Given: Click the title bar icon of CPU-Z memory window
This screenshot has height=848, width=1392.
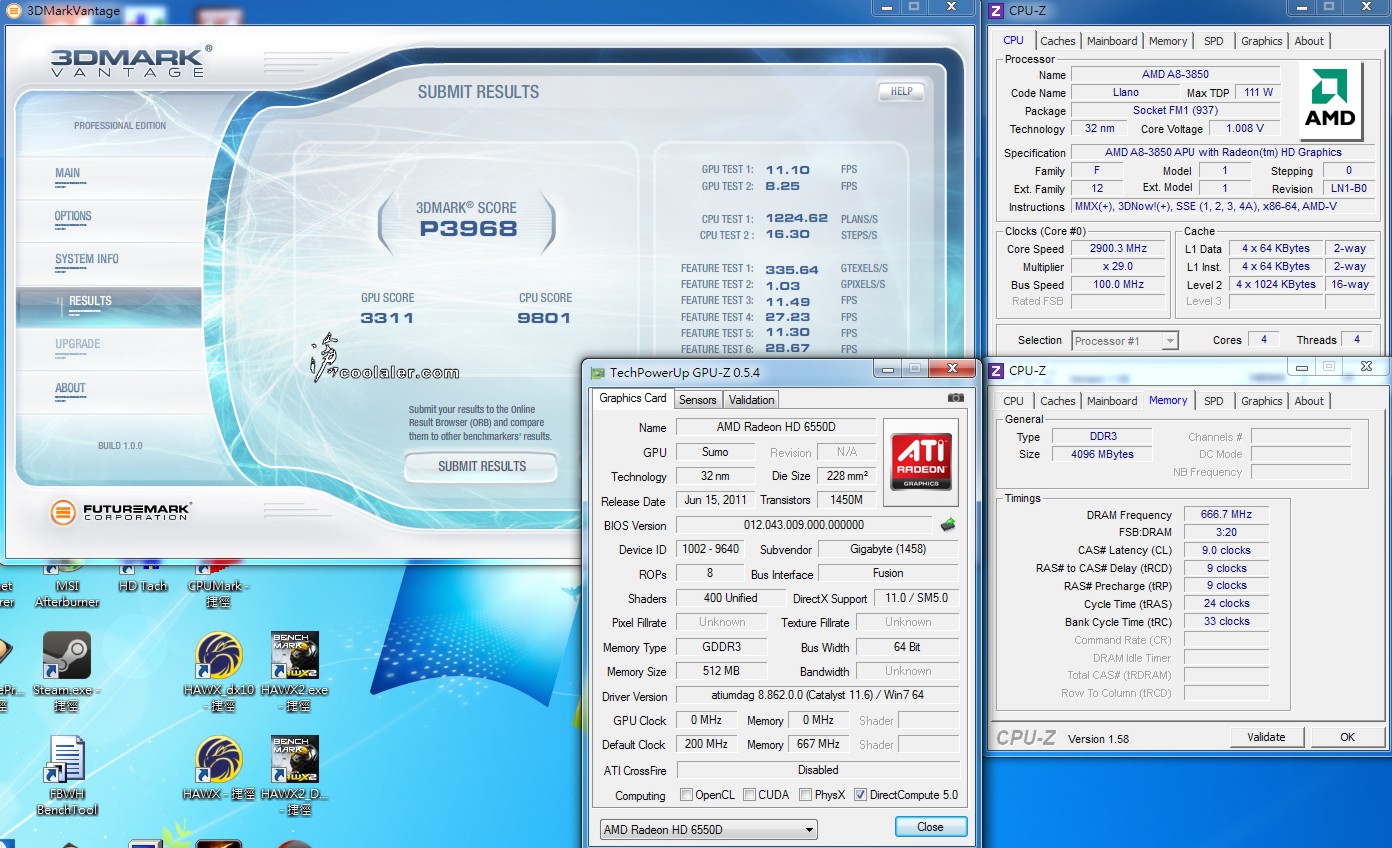Looking at the screenshot, I should pyautogui.click(x=996, y=371).
